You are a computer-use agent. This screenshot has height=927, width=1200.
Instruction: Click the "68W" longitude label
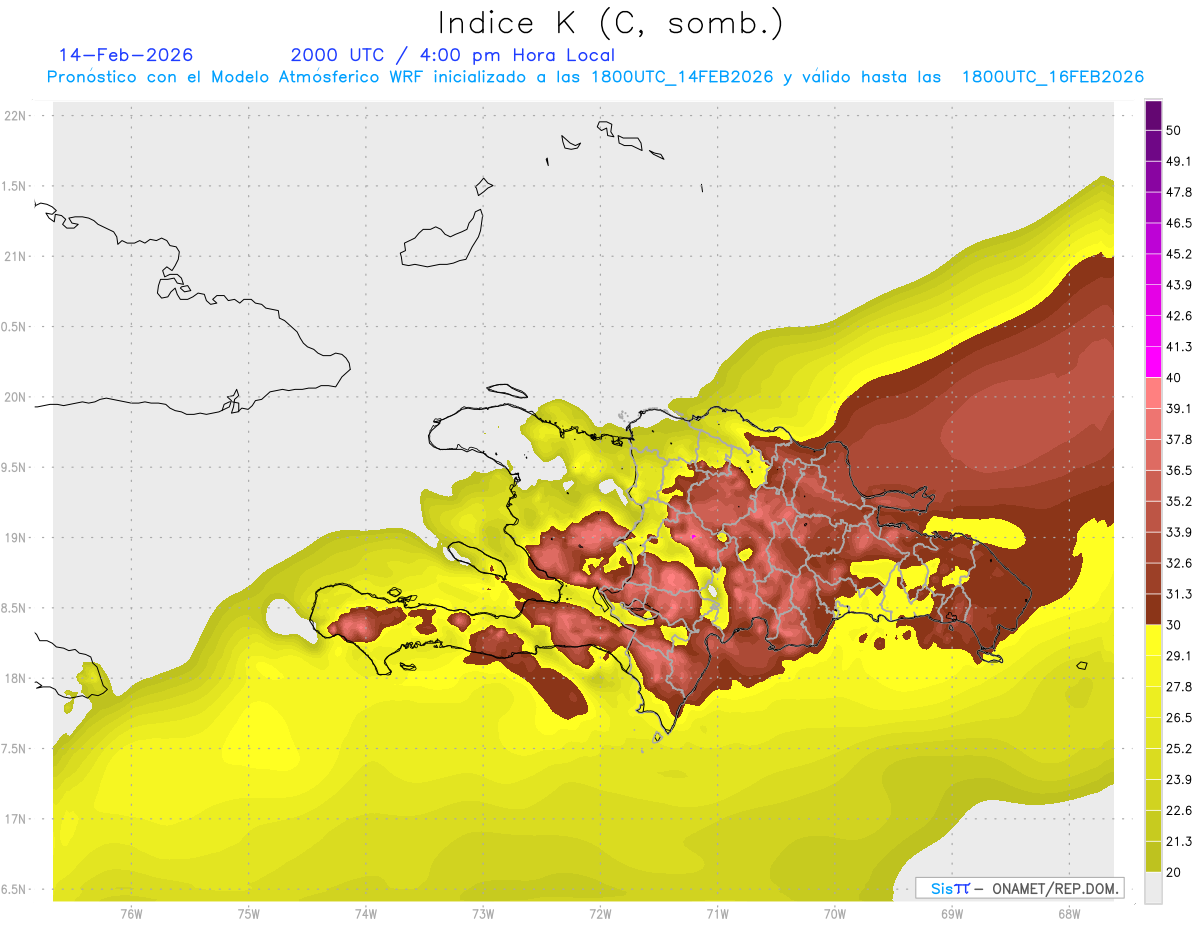[1068, 914]
